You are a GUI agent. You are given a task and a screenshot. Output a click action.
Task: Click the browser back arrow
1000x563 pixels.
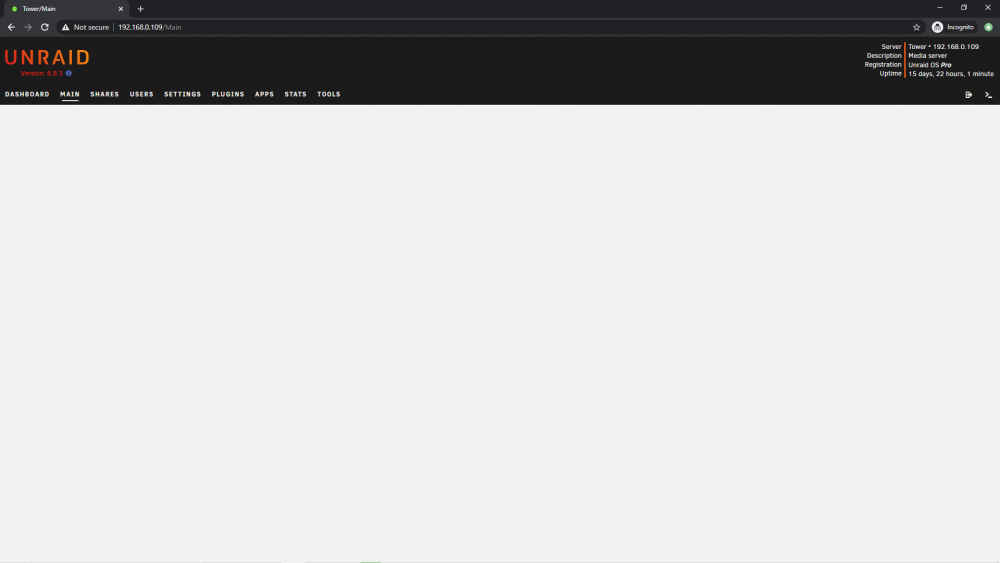11,27
